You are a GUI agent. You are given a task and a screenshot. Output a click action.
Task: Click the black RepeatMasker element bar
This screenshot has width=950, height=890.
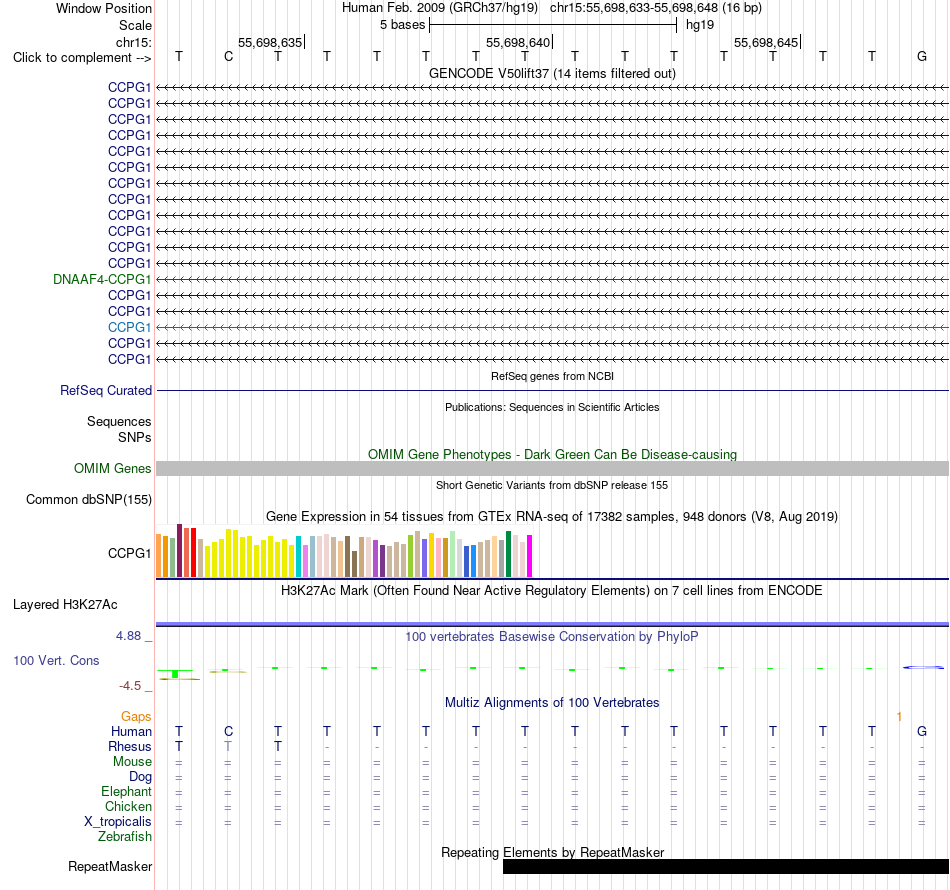pyautogui.click(x=726, y=867)
